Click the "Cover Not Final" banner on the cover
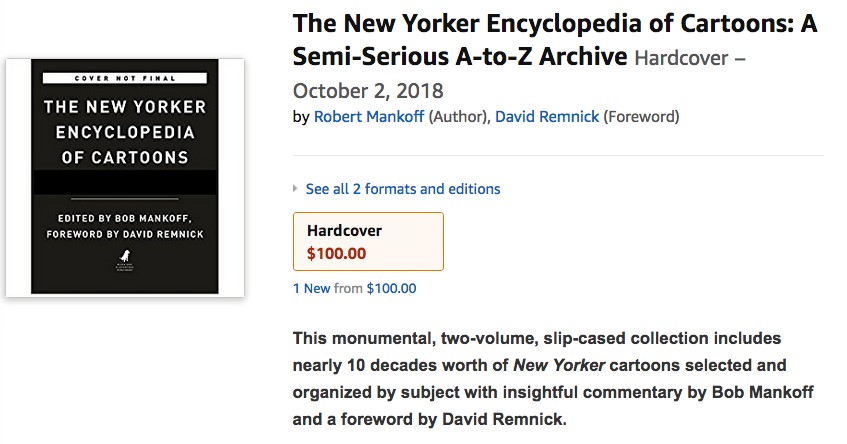The width and height of the screenshot is (847, 444). pos(124,78)
